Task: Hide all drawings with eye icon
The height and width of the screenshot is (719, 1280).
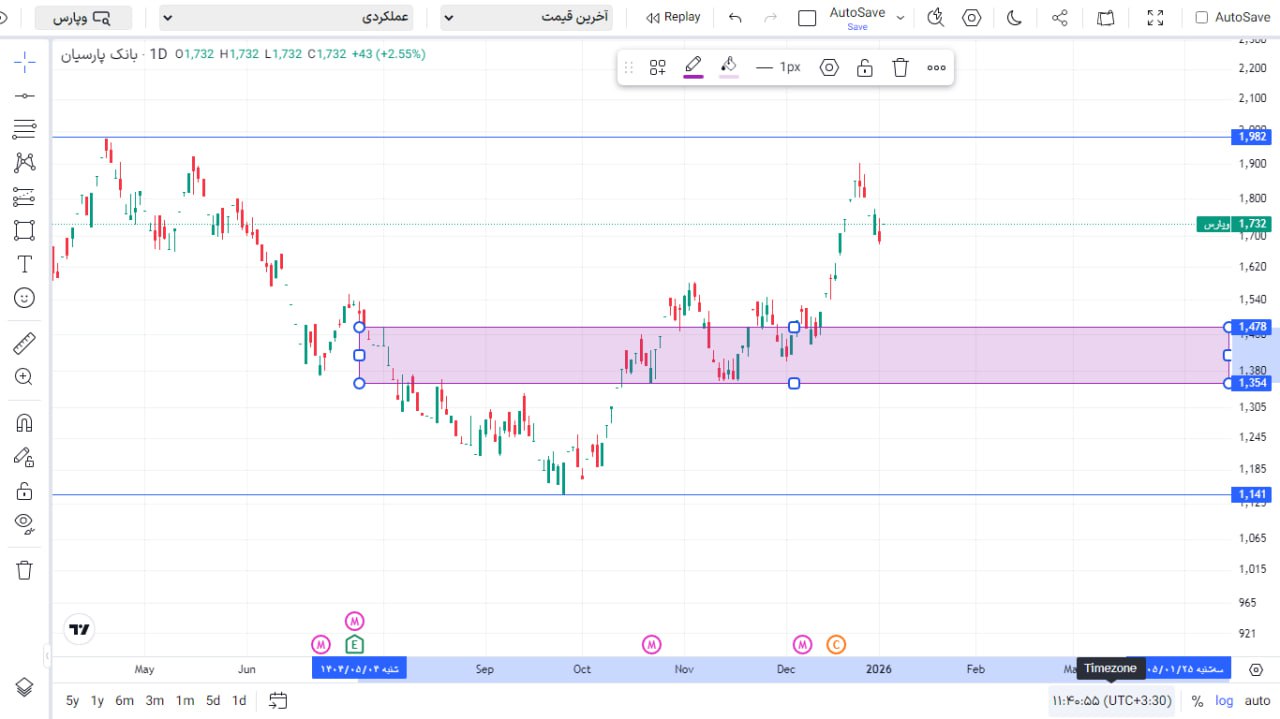Action: point(25,524)
